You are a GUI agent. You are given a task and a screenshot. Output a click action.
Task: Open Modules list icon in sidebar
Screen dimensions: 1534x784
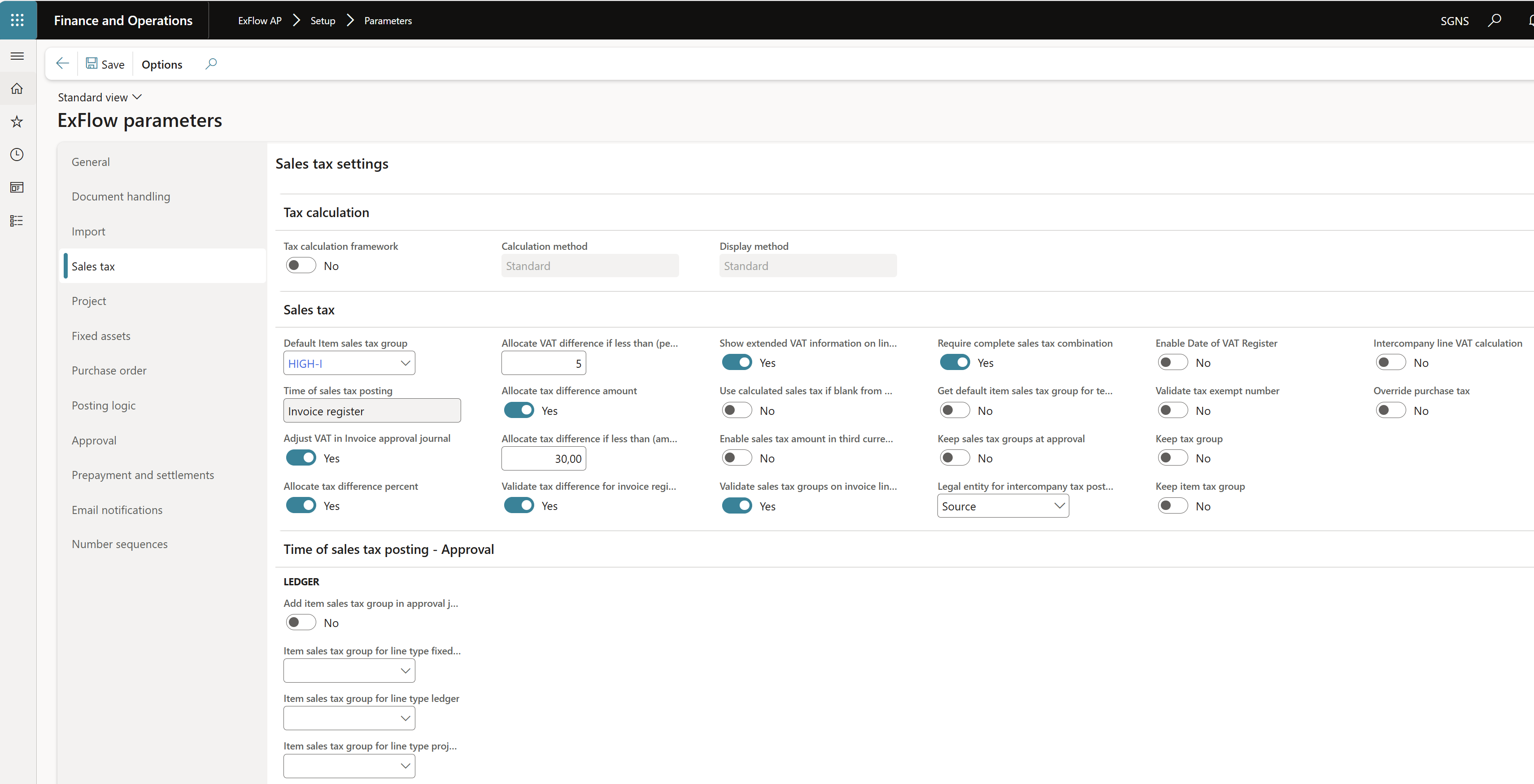17,221
